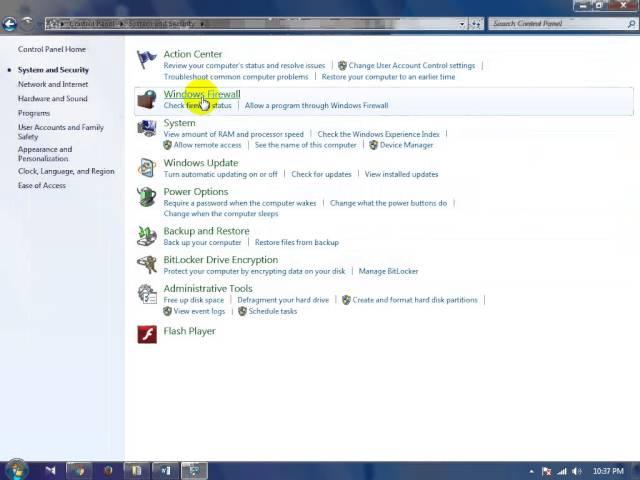Select Appearance and Personalization category
Screen dimensions: 640x480
[45, 154]
